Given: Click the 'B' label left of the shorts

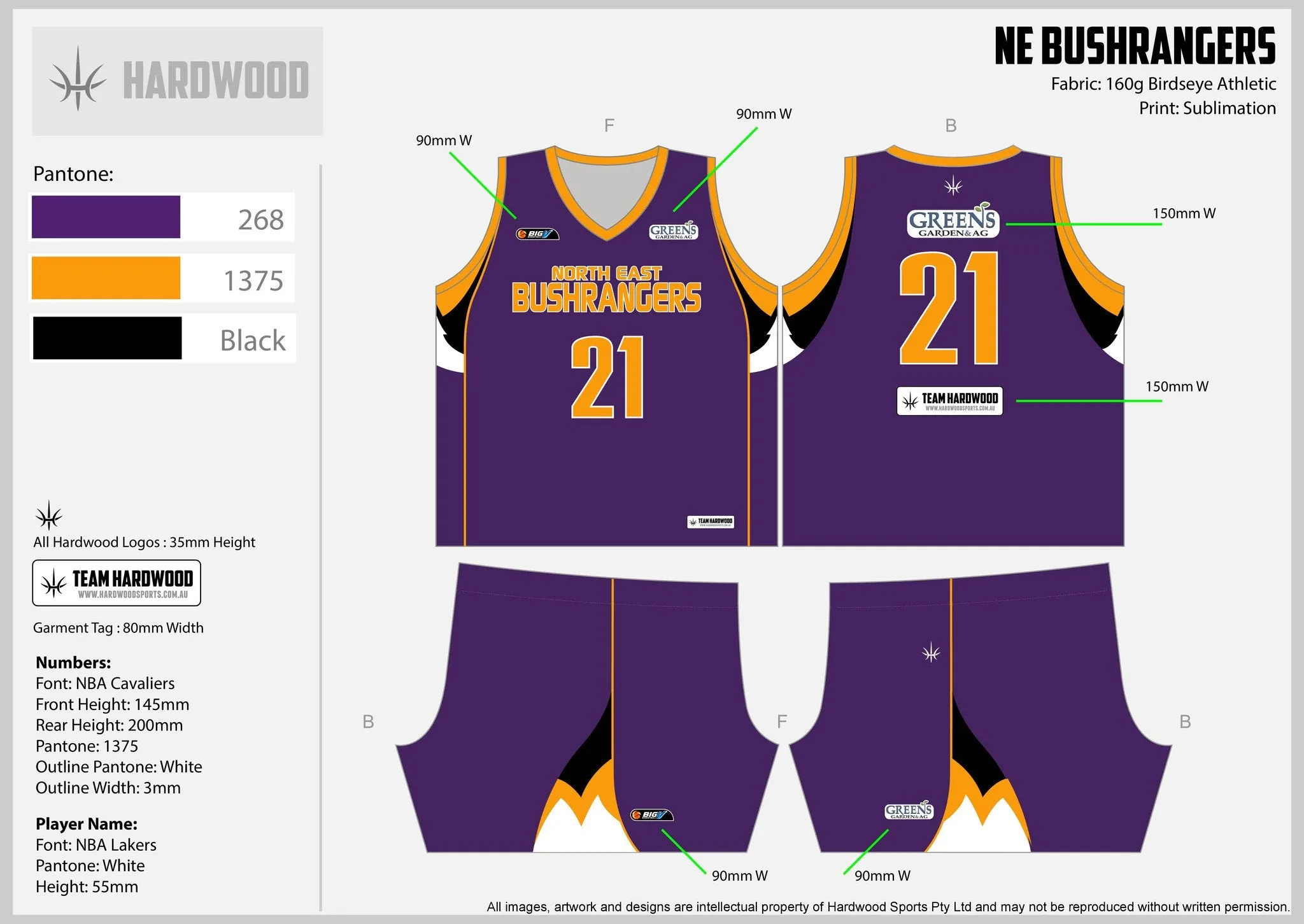Looking at the screenshot, I should 368,722.
